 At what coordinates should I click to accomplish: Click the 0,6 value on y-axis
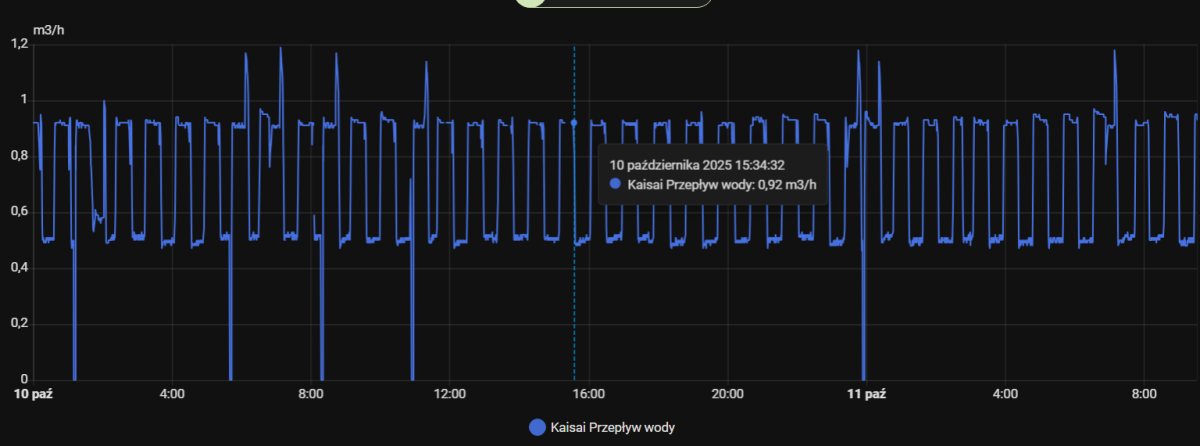[19, 212]
